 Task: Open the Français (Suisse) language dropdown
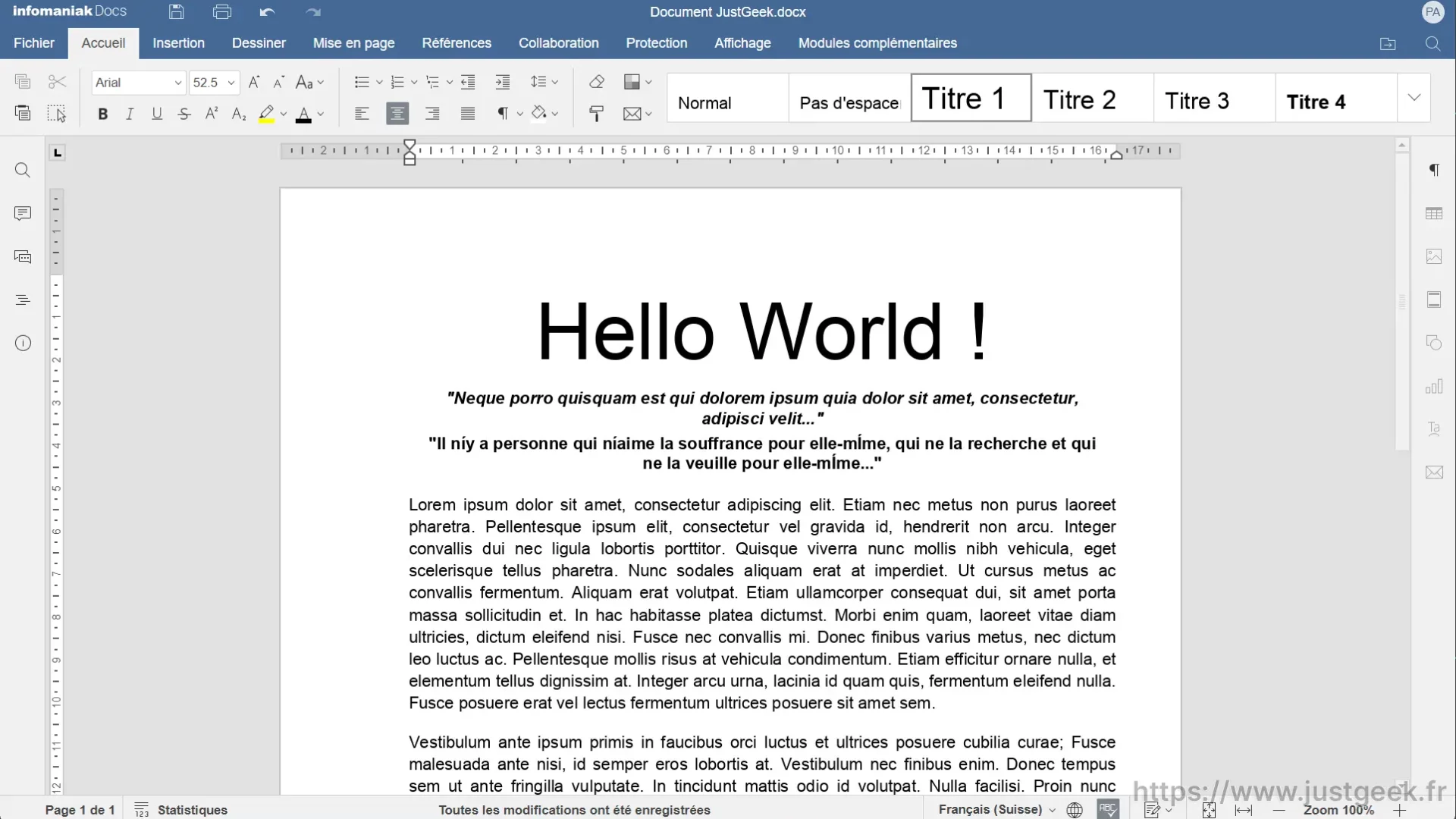pyautogui.click(x=996, y=809)
